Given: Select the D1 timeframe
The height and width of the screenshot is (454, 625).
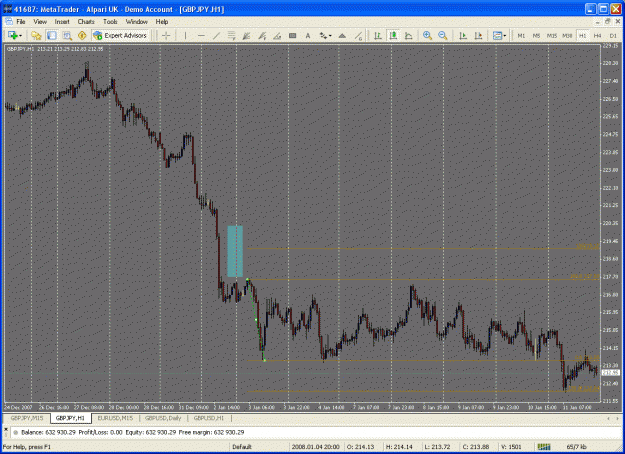Looking at the screenshot, I should pyautogui.click(x=613, y=35).
